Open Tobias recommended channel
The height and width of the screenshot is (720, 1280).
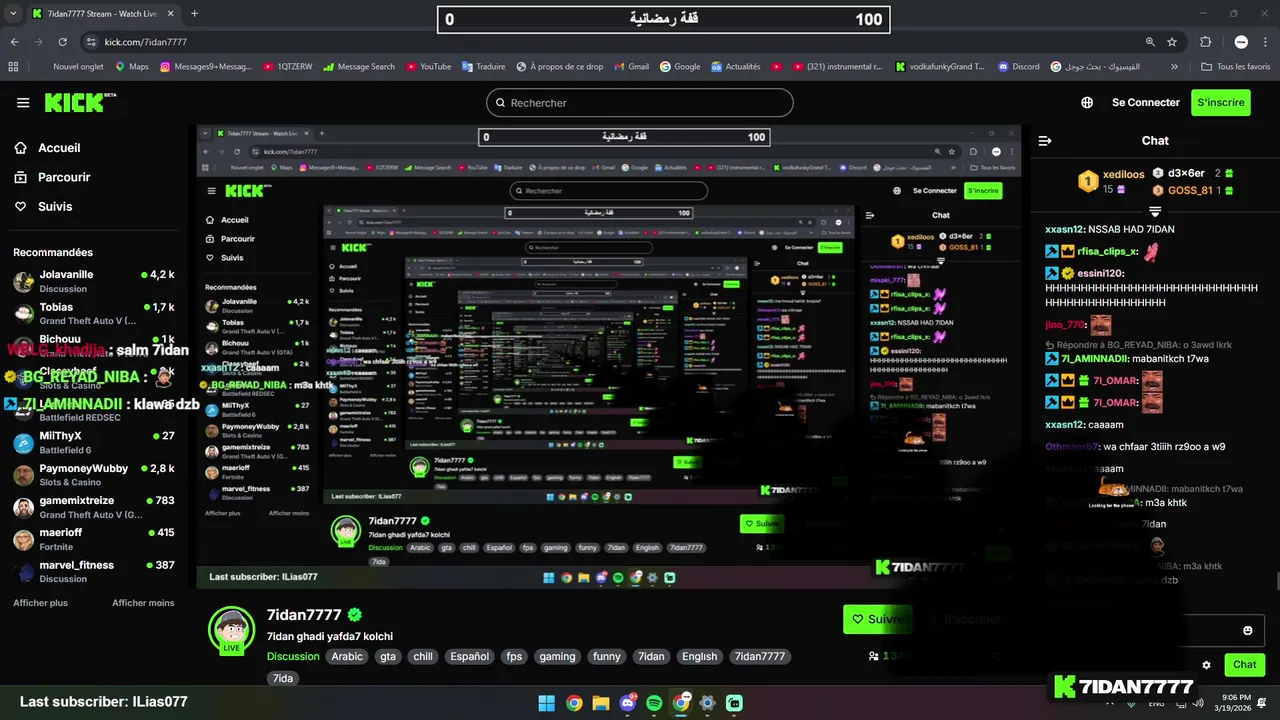(94, 313)
